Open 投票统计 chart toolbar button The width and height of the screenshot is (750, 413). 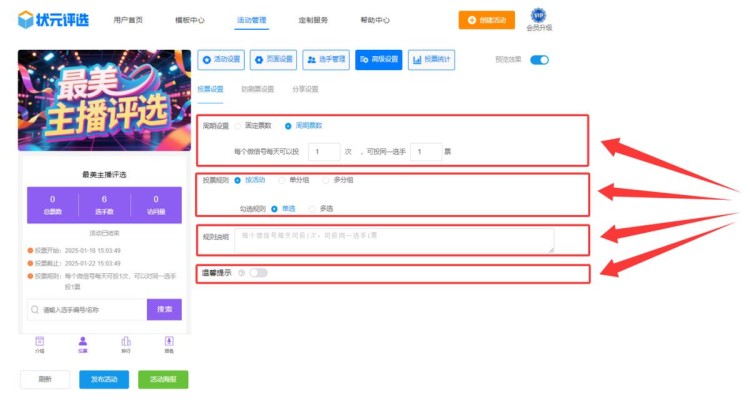click(x=432, y=60)
